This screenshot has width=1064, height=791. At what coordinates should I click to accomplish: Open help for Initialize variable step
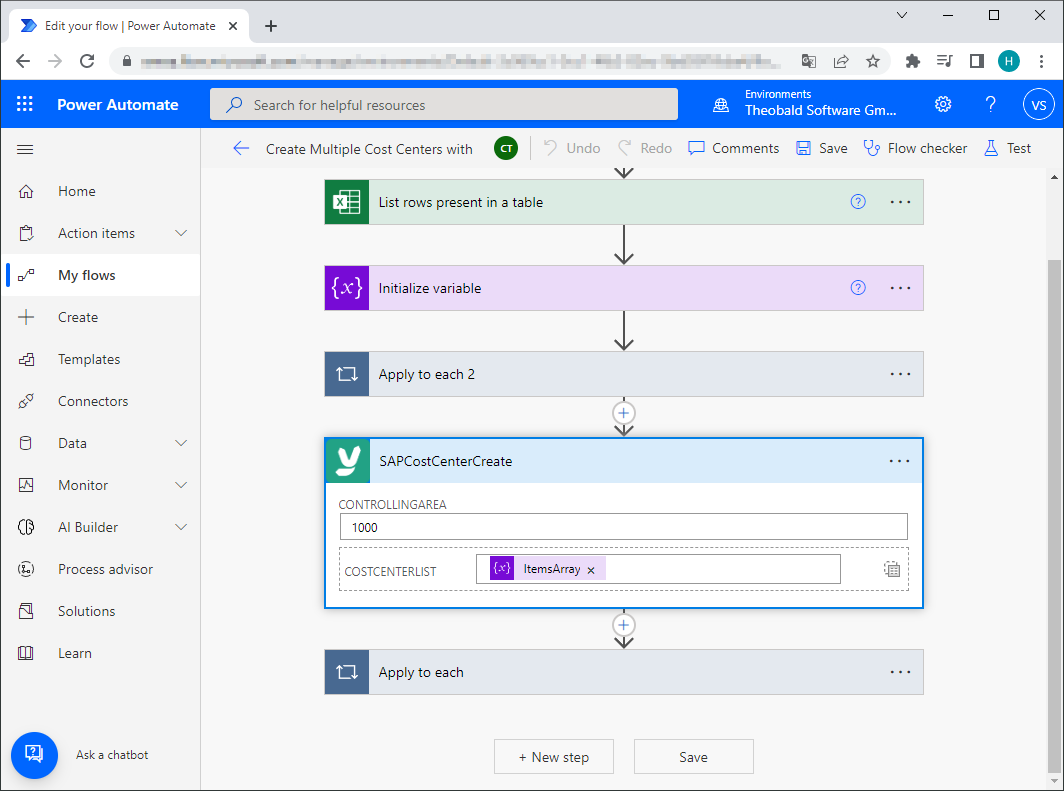pos(858,288)
